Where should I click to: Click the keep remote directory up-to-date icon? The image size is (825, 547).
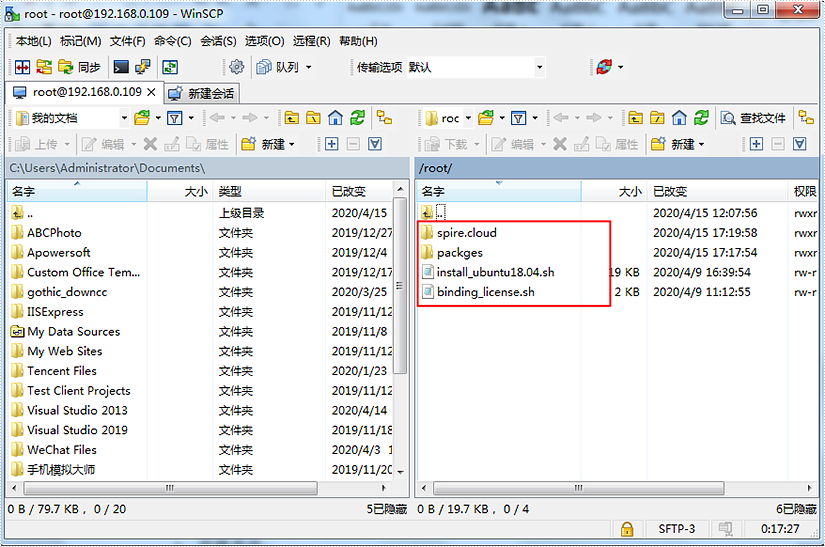pos(170,67)
